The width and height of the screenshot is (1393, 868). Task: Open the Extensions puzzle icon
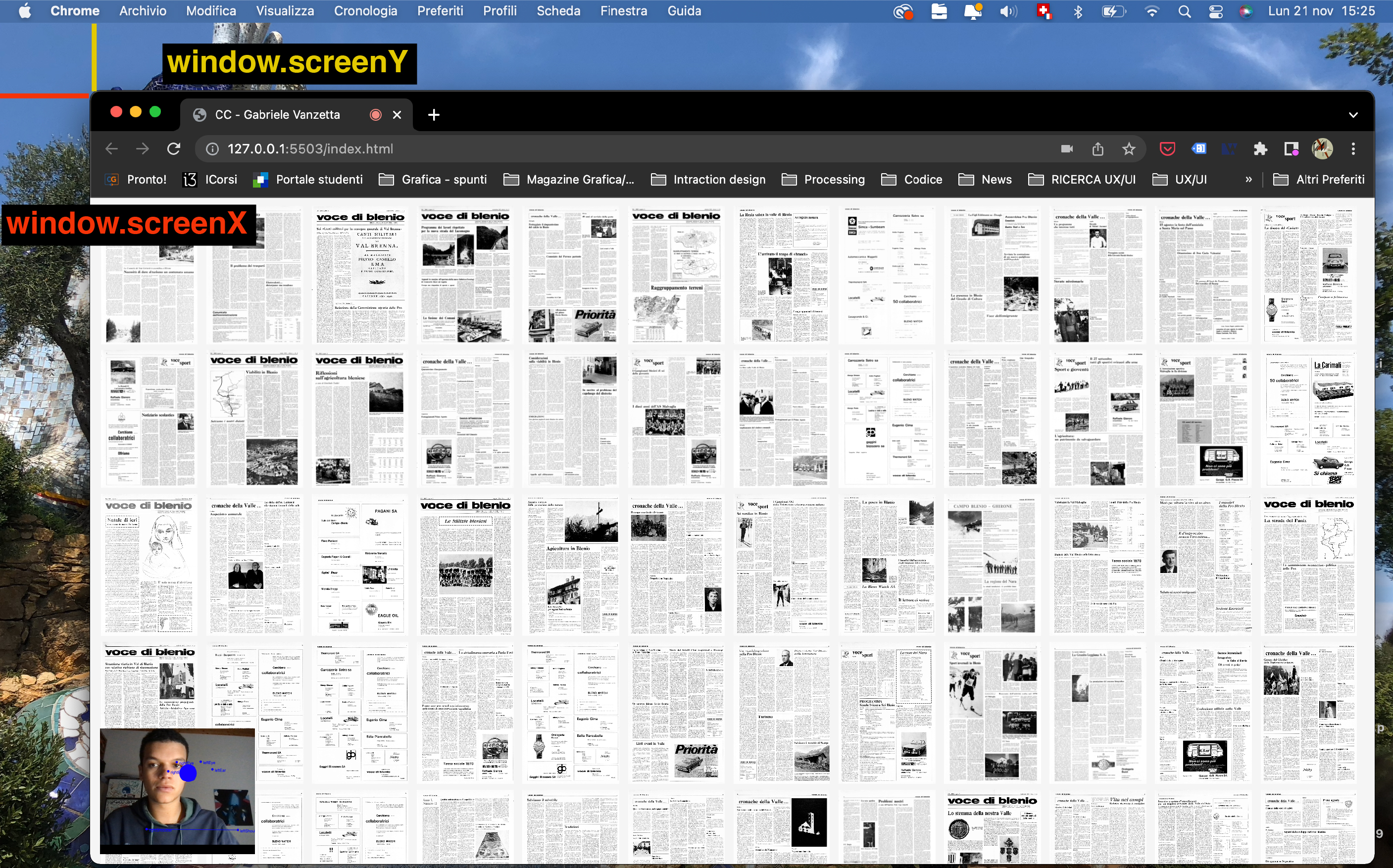(1260, 148)
